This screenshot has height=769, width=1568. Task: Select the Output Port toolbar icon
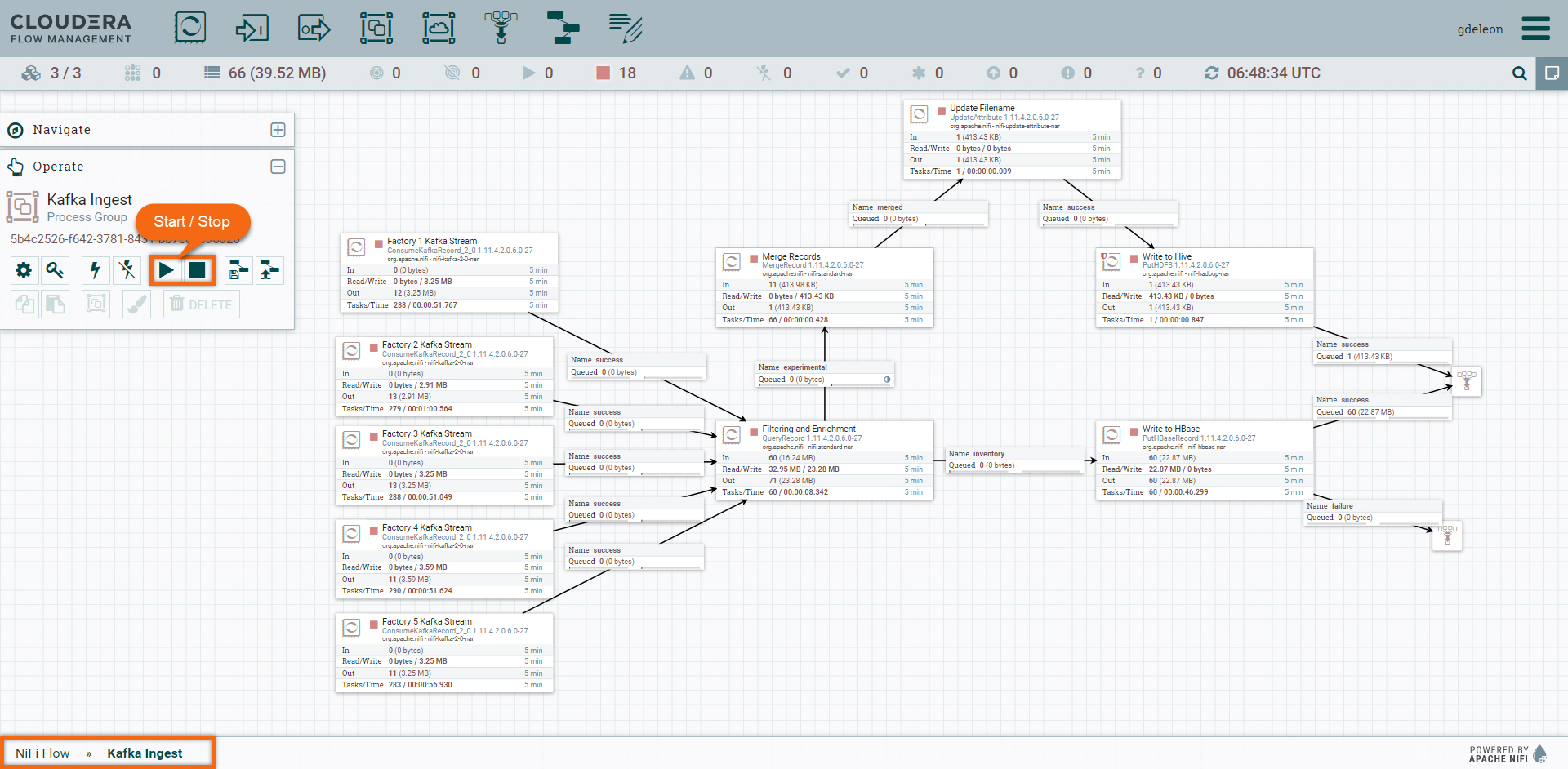click(x=314, y=28)
